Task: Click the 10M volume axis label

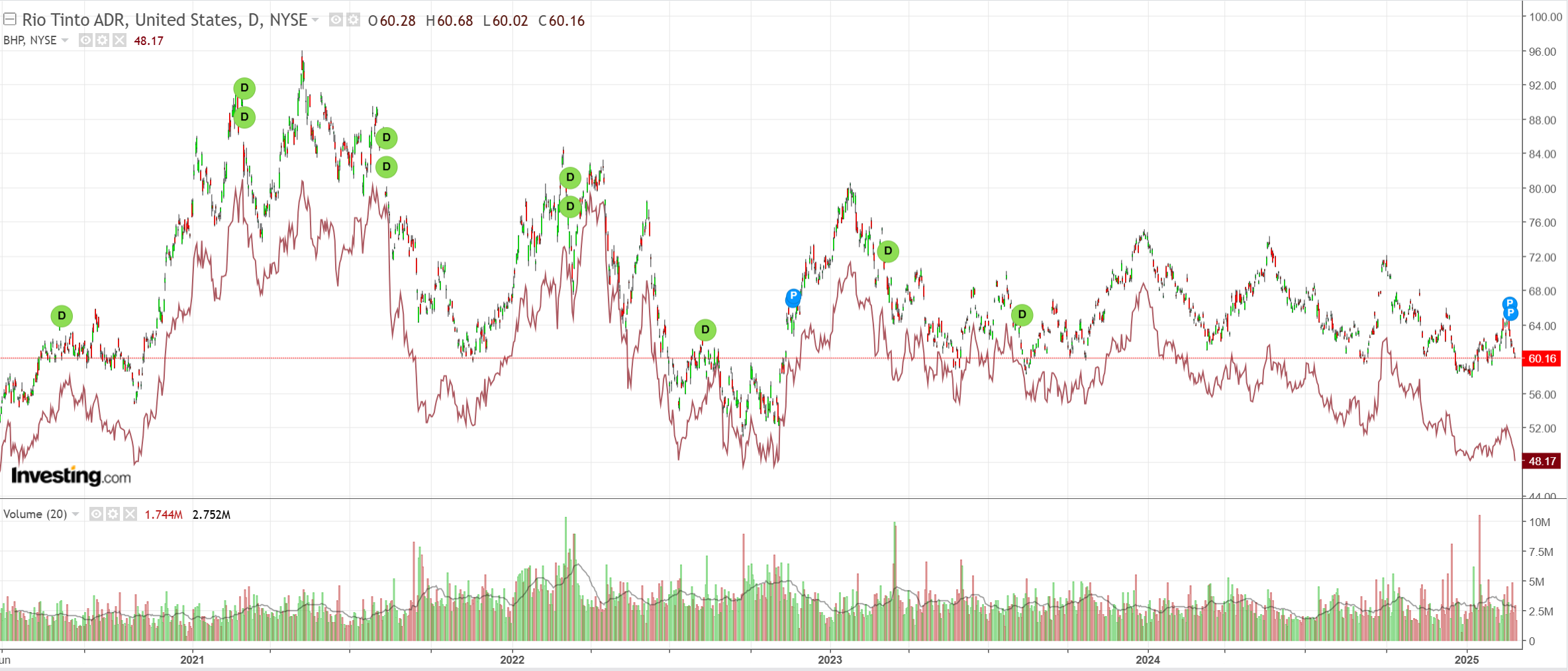Action: pyautogui.click(x=1540, y=522)
